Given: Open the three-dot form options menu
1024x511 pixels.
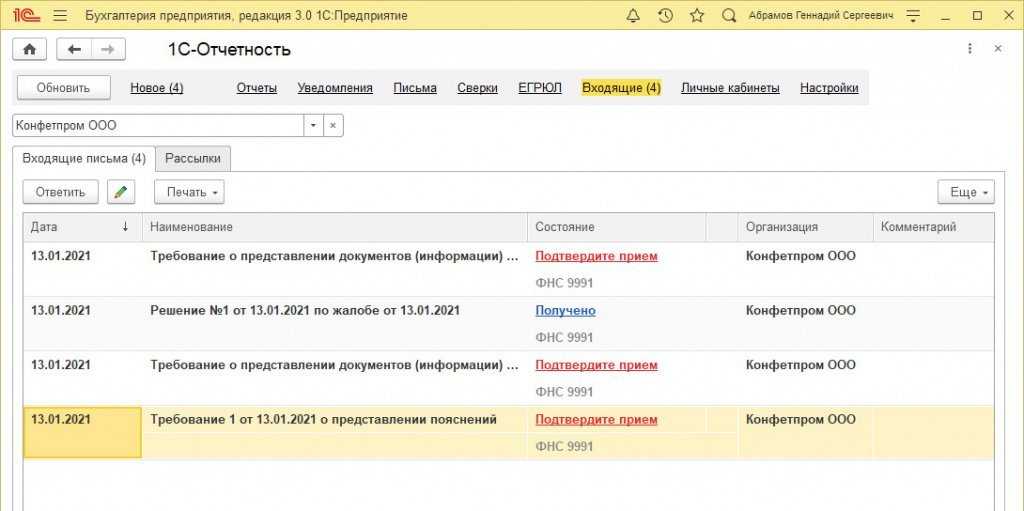Looking at the screenshot, I should coord(969,49).
